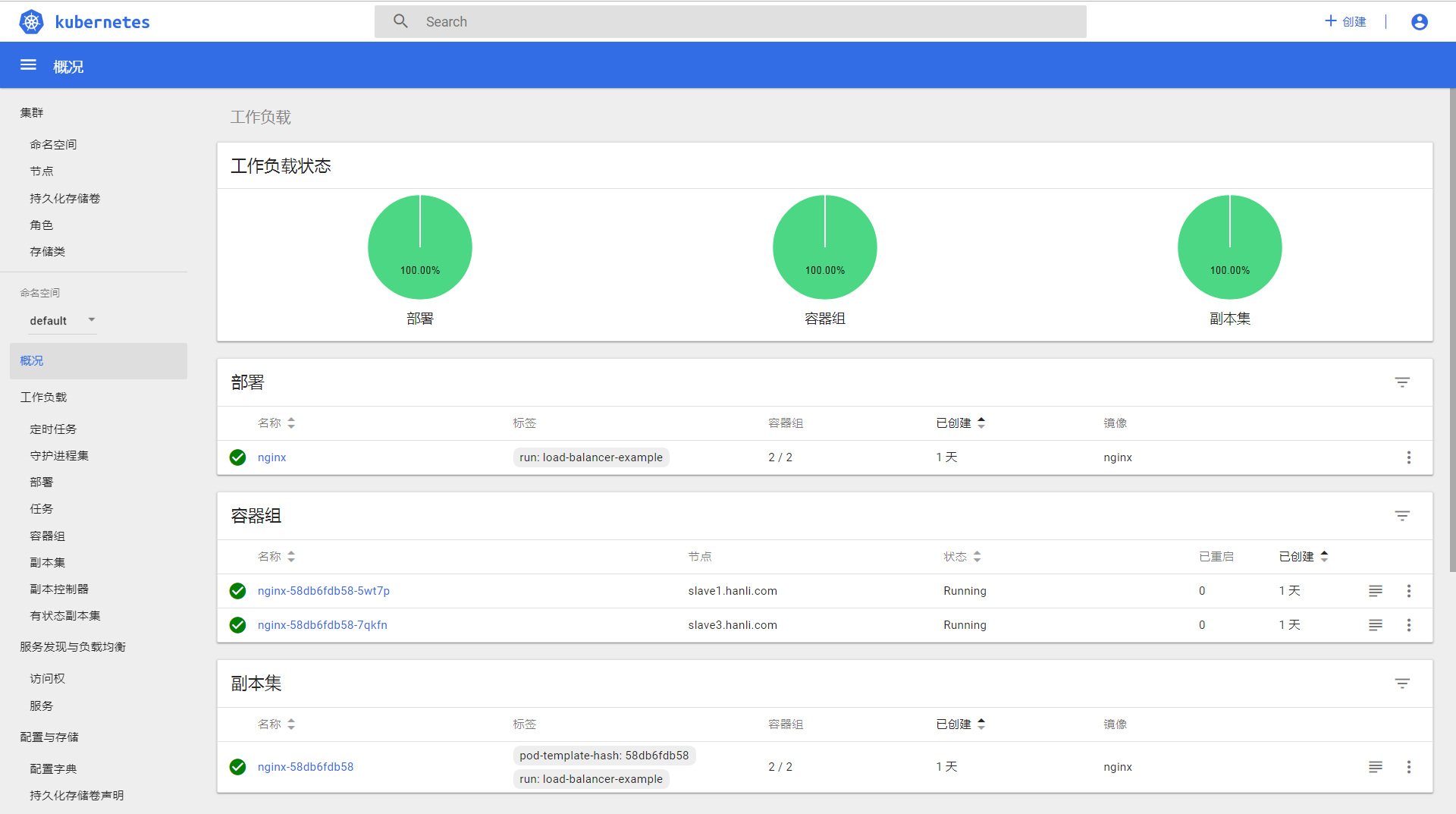The height and width of the screenshot is (814, 1456).
Task: Select 有状态副本集 in sidebar
Action: [x=65, y=616]
